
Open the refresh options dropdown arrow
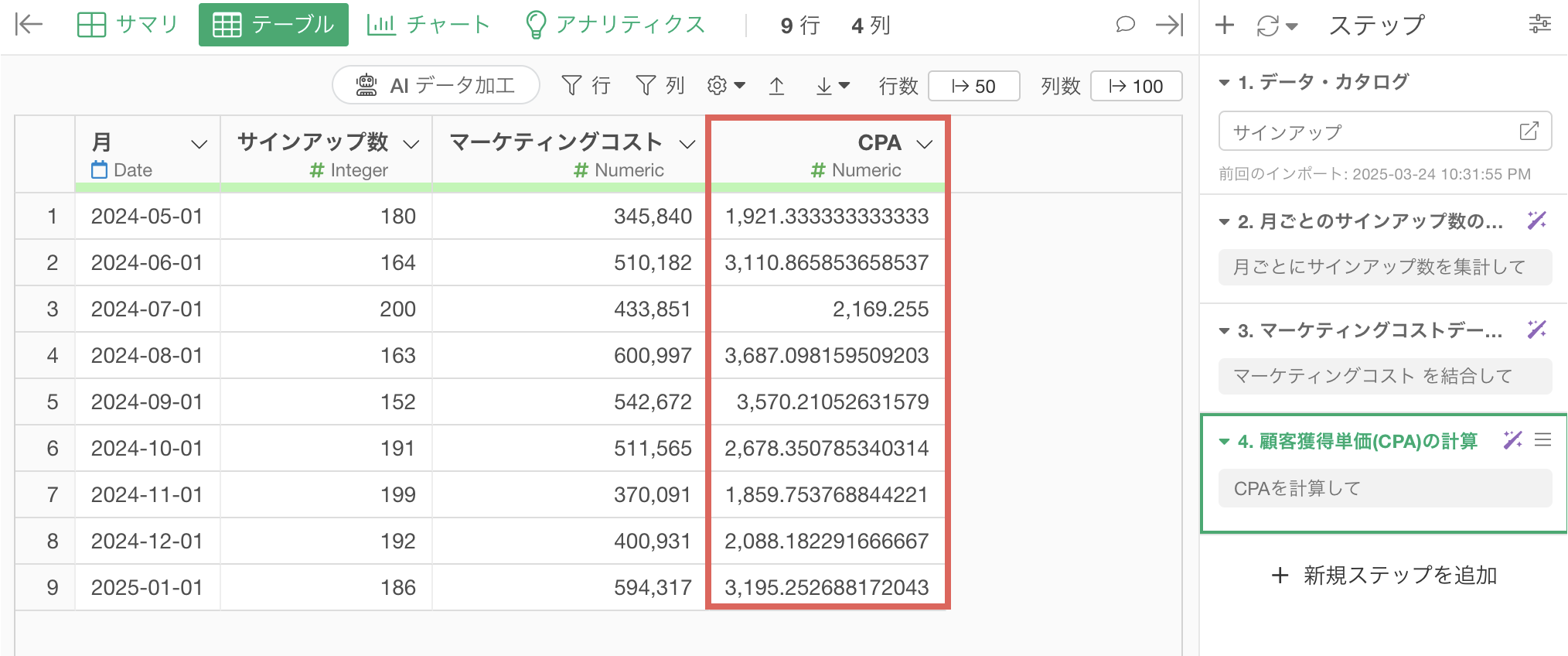tap(1292, 27)
